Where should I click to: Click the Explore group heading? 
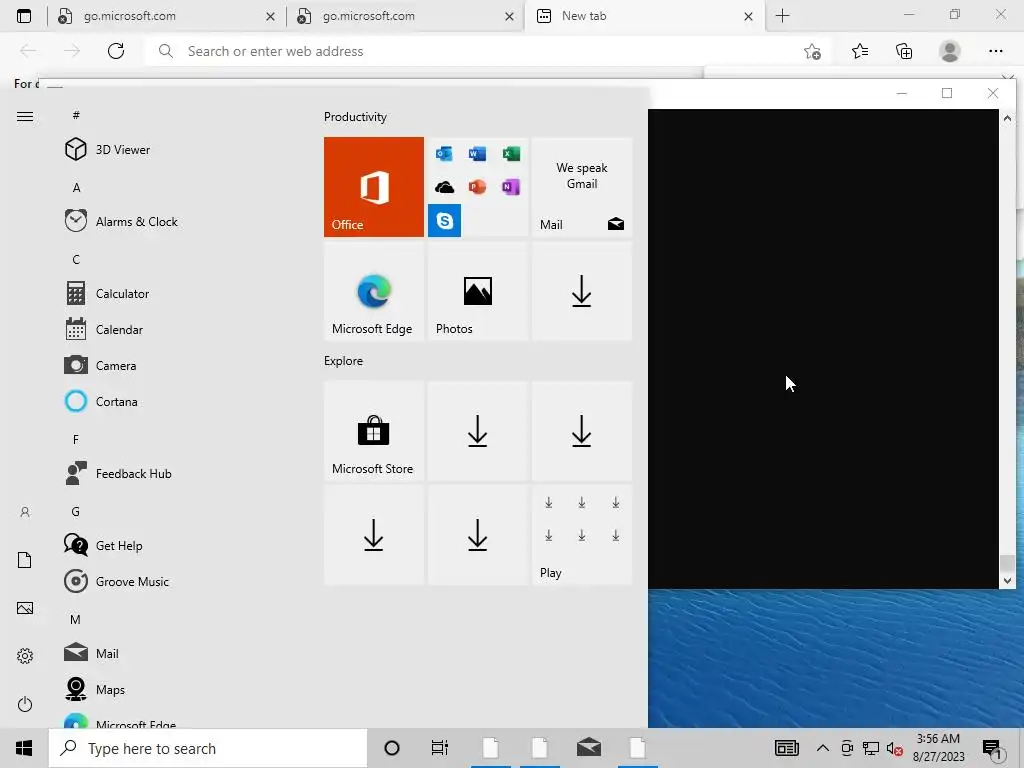point(343,360)
